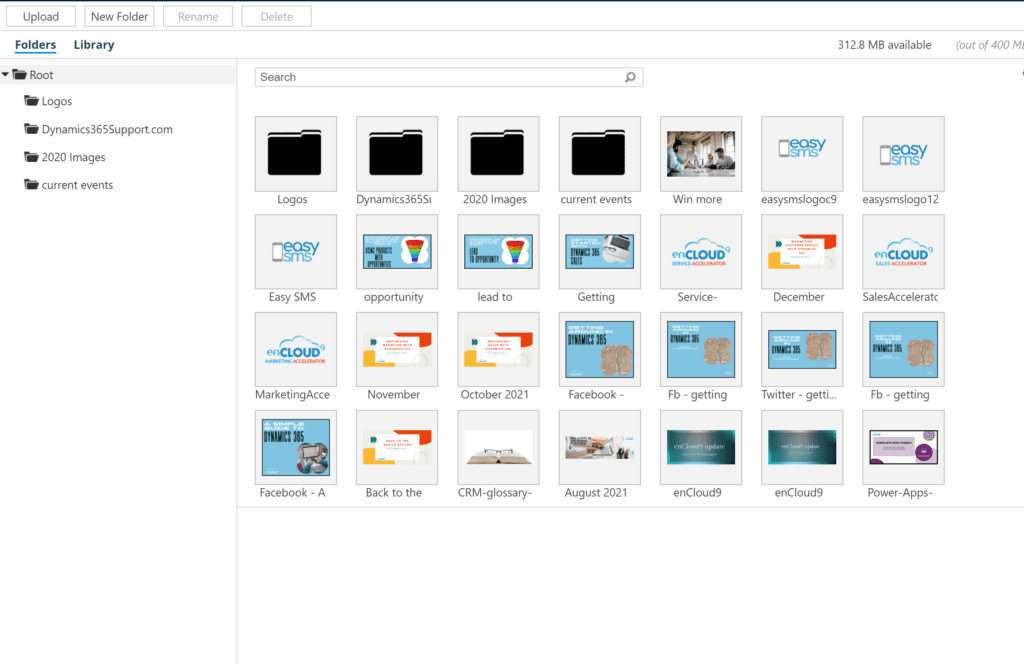Open the 2020 Images folder icon in grid
Screen dimensions: 1024x664
498,153
